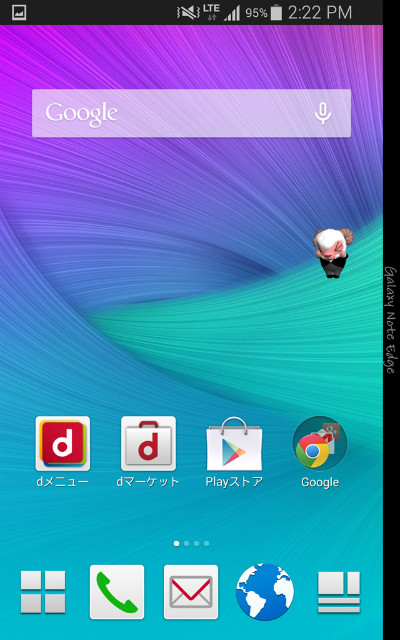Tap the picture notification icon in status bar

tap(19, 13)
